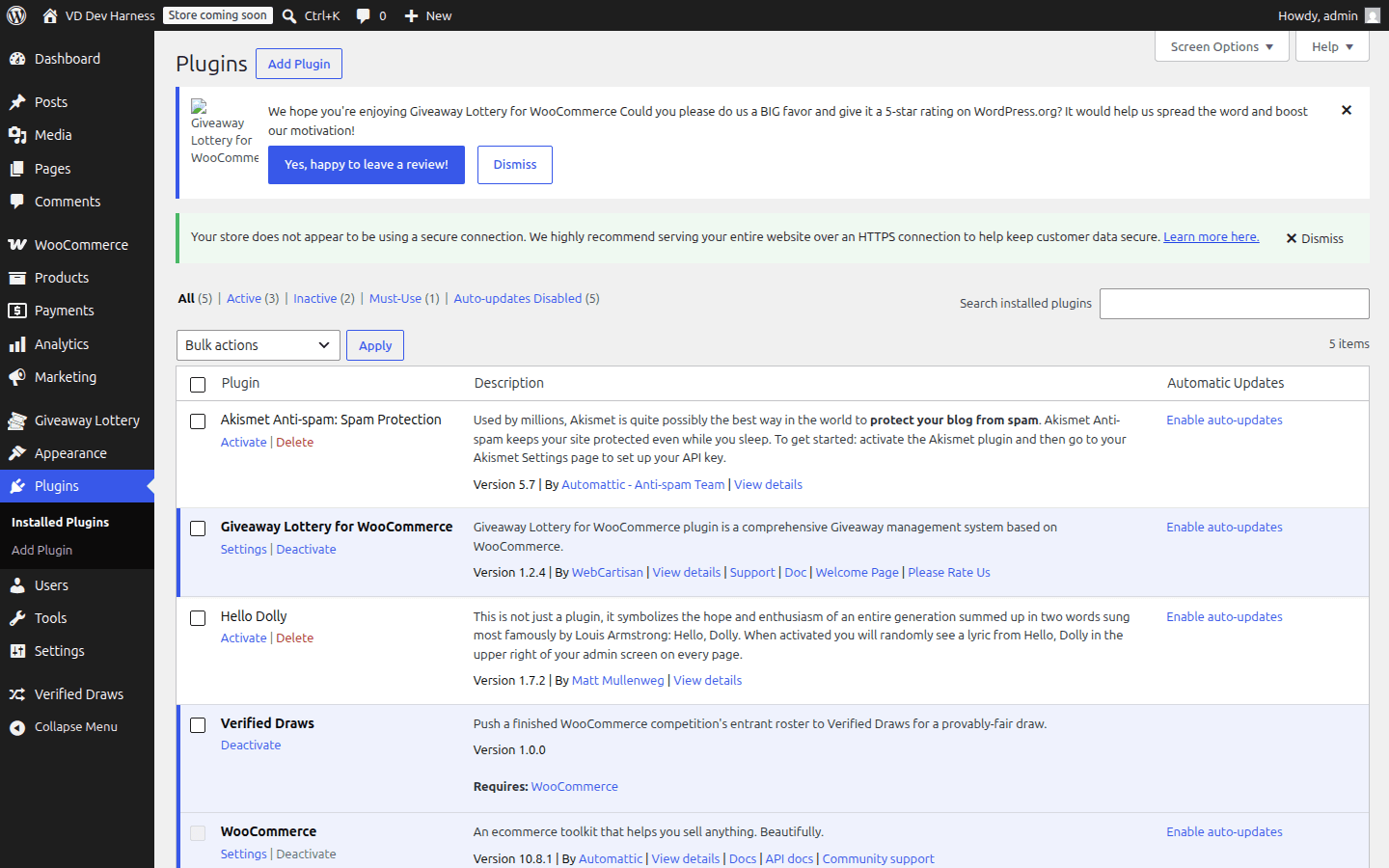Open Giveaway Lottery Please Rate Us link
This screenshot has height=868, width=1389.
[x=949, y=572]
